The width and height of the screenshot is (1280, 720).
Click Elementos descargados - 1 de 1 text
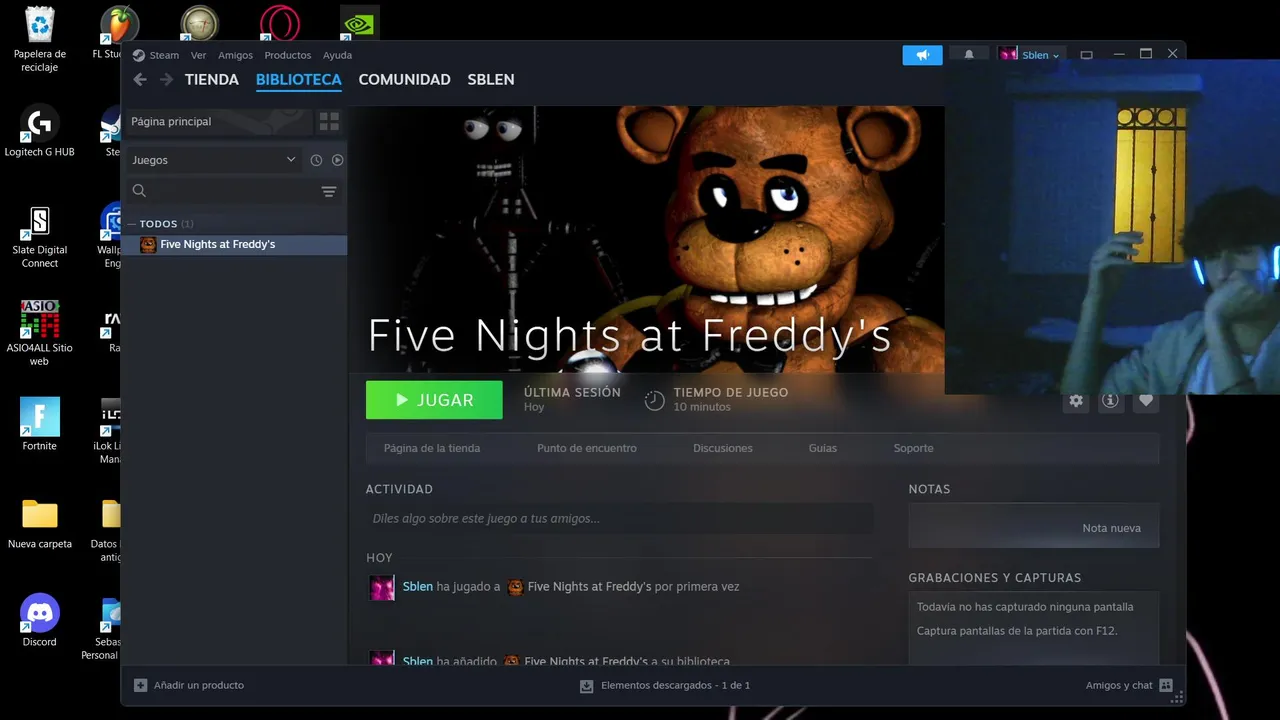point(675,686)
